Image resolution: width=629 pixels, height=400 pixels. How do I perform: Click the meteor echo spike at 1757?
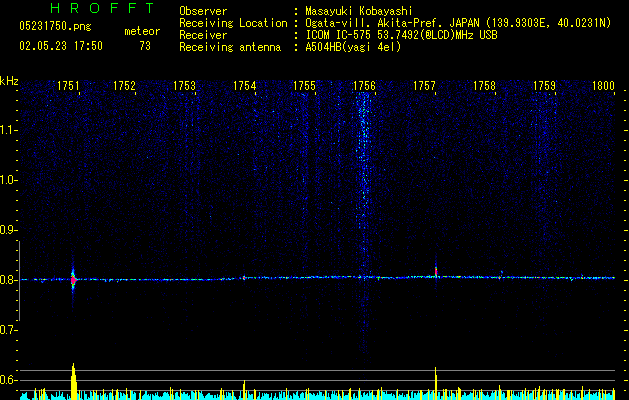point(436,271)
